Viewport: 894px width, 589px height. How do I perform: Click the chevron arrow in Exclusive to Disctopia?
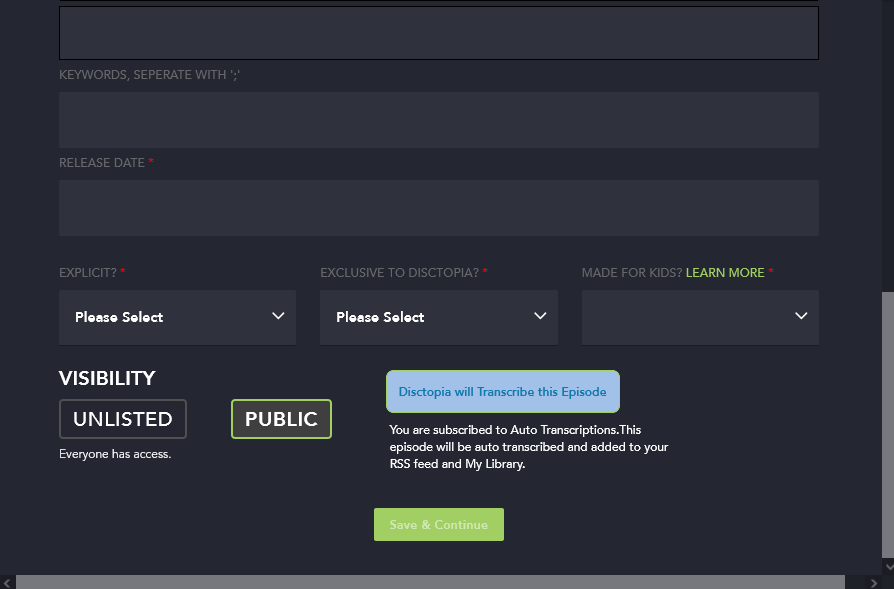[x=540, y=316]
